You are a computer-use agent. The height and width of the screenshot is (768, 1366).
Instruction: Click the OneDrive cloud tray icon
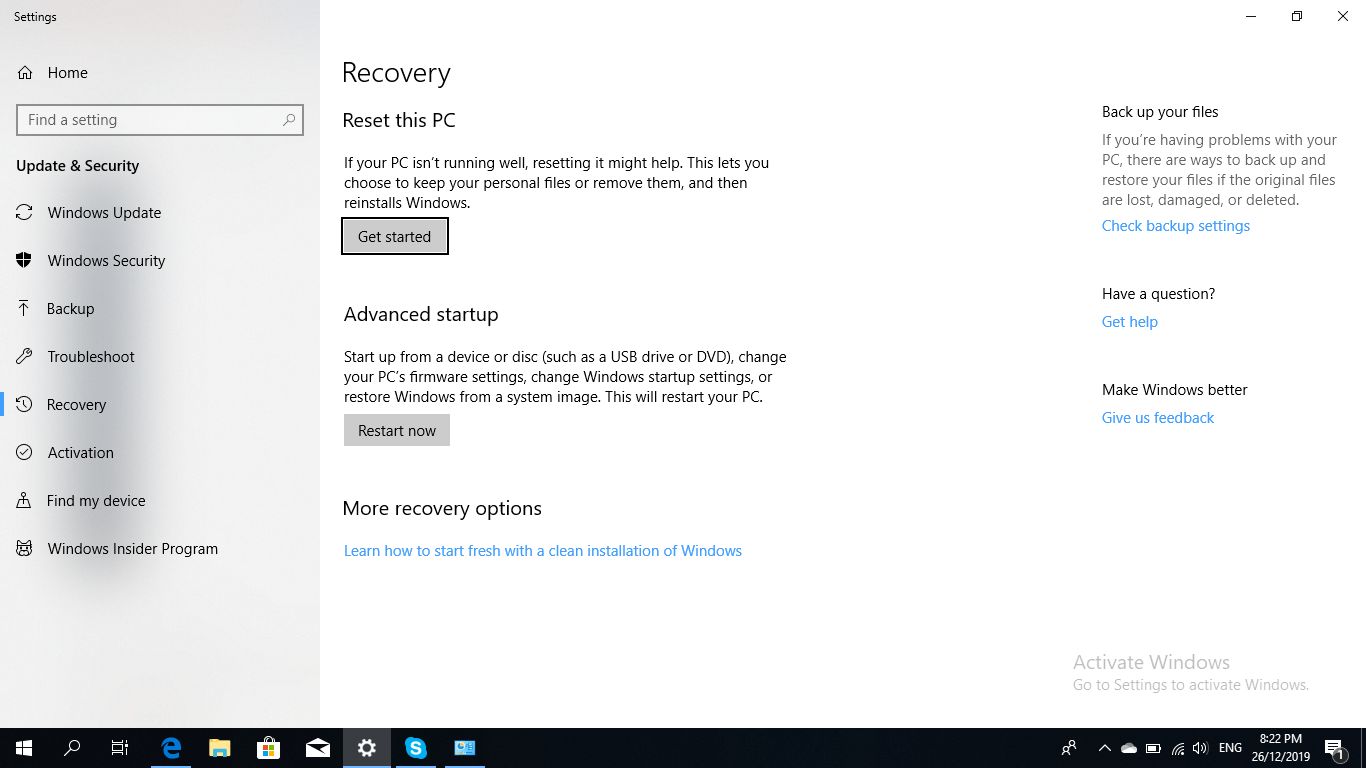click(1129, 748)
